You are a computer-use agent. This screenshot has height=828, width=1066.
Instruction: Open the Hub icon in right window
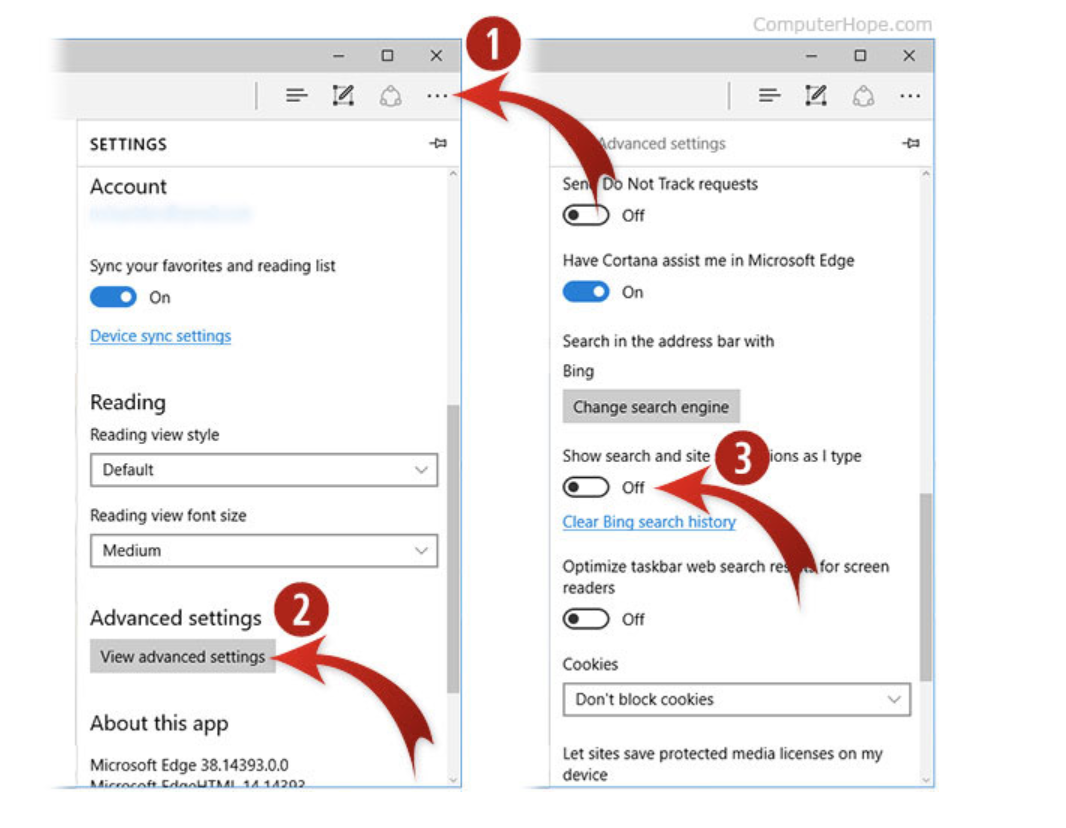769,96
